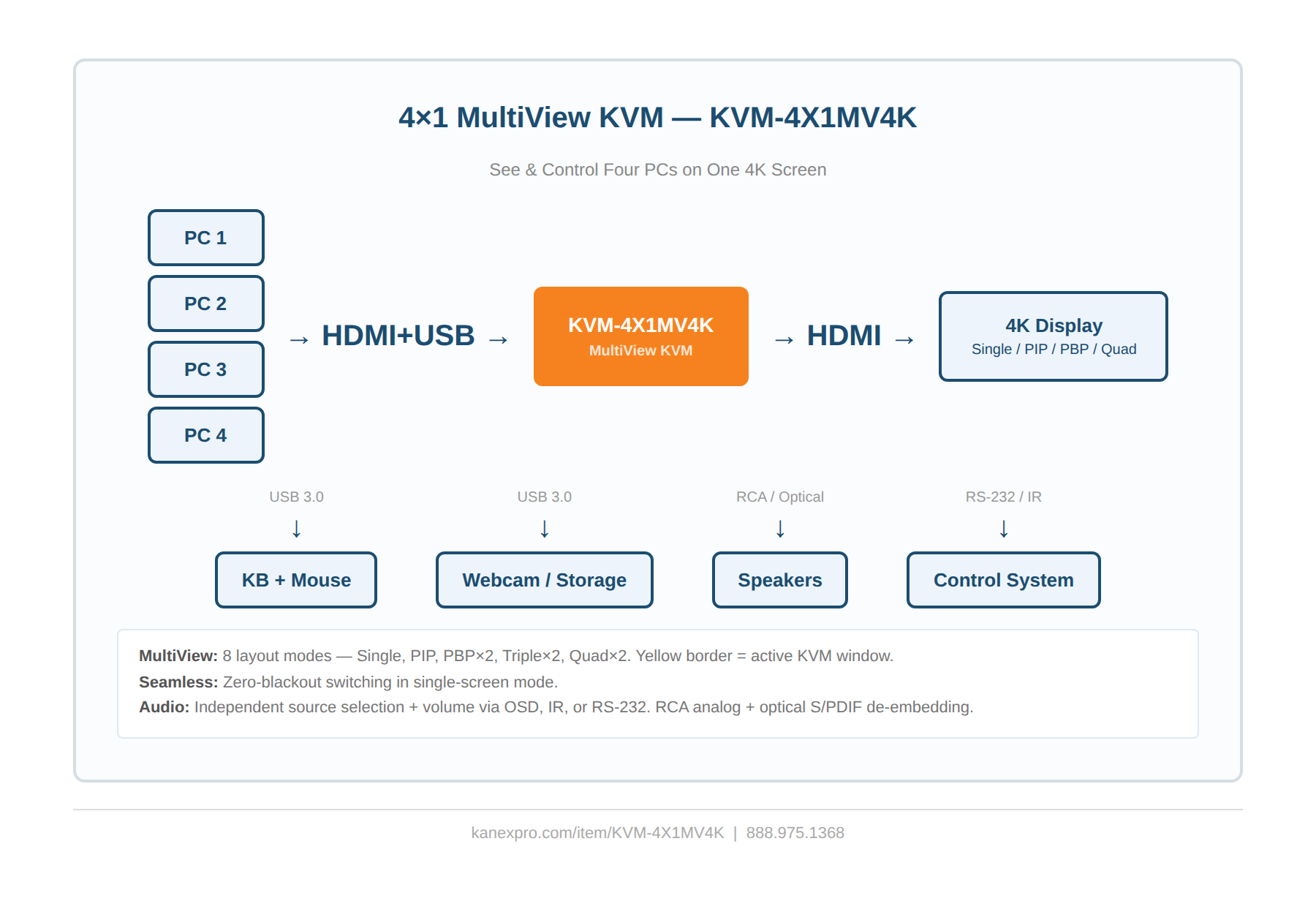Click Single / PIP / PBP / Quad text

[1054, 349]
